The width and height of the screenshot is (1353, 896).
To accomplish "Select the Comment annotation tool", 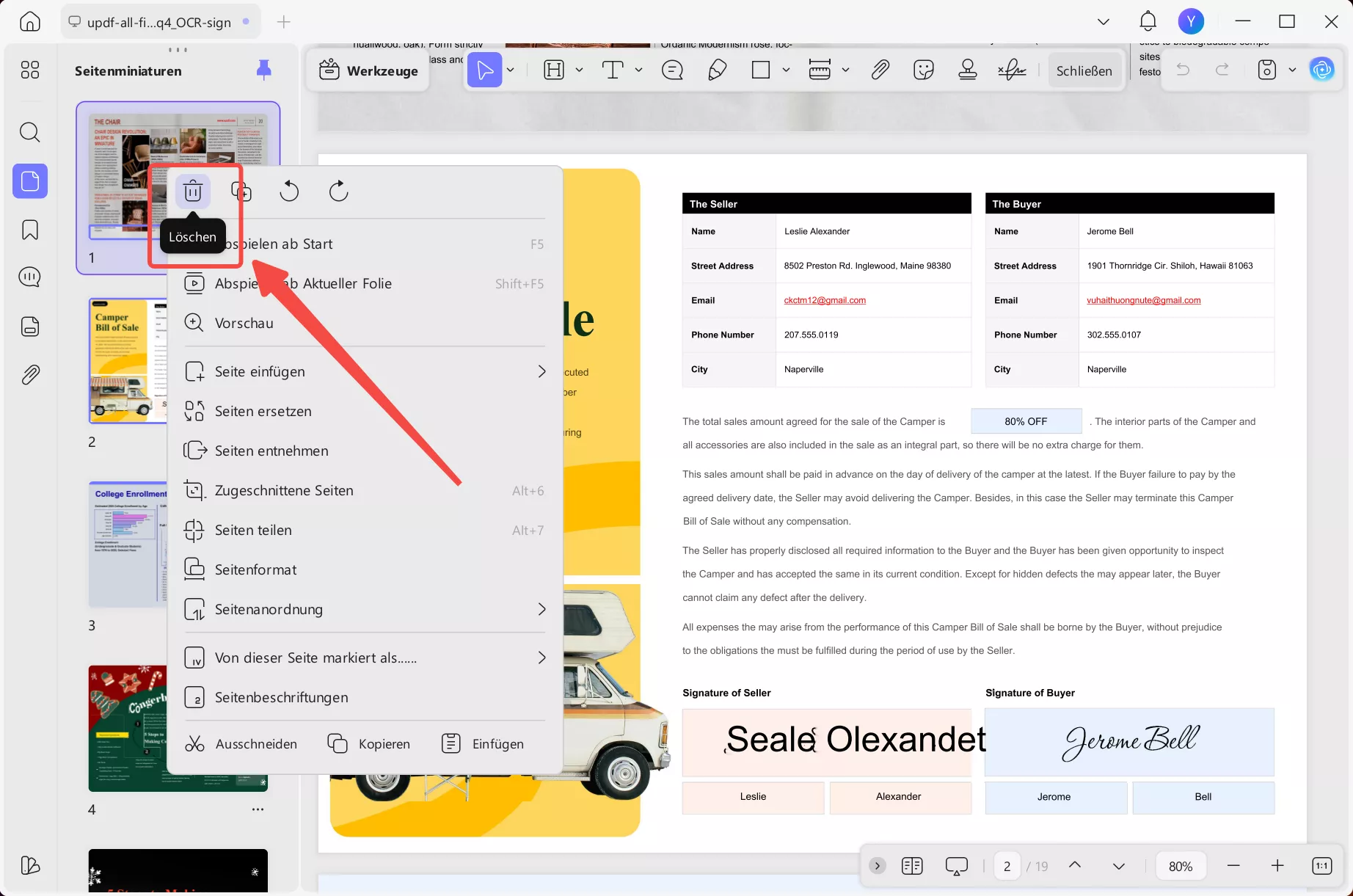I will tap(672, 70).
